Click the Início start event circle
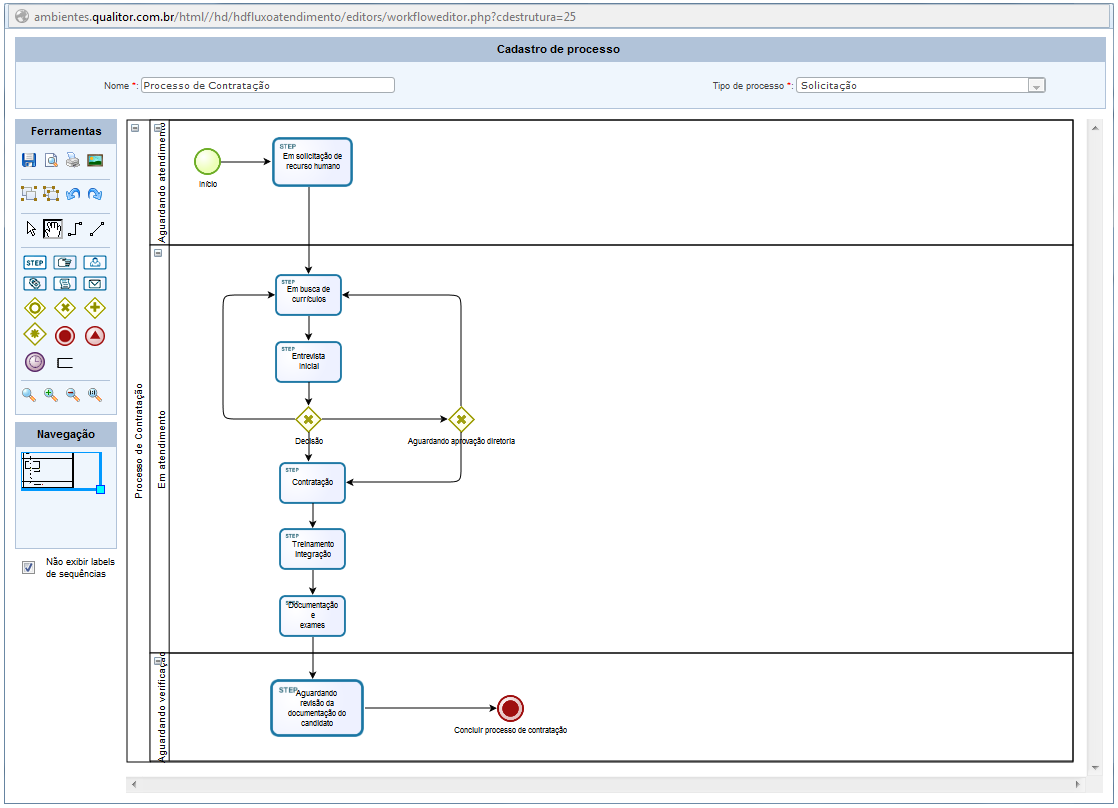 pos(207,161)
